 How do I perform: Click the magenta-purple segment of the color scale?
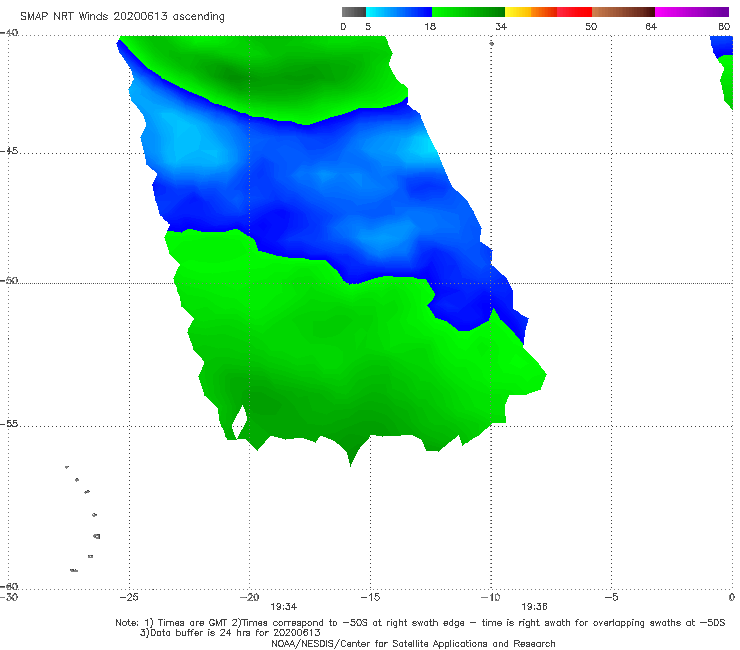coord(692,12)
